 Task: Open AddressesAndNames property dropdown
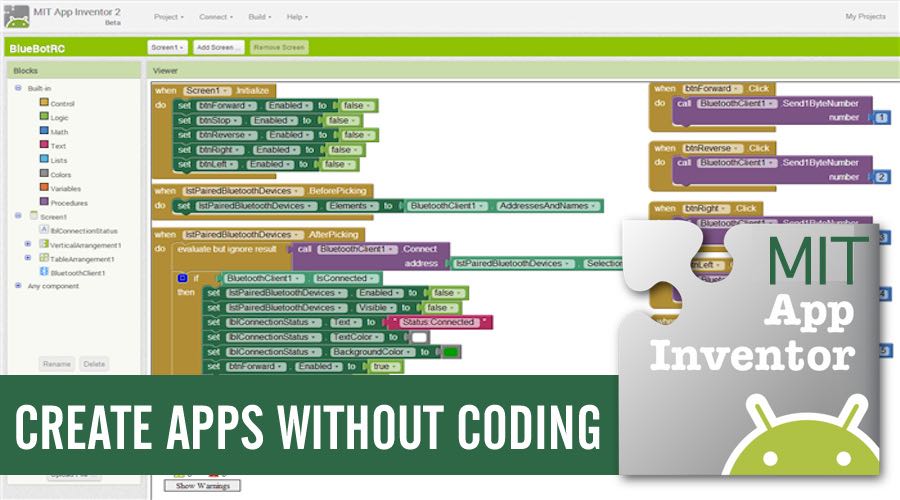547,206
